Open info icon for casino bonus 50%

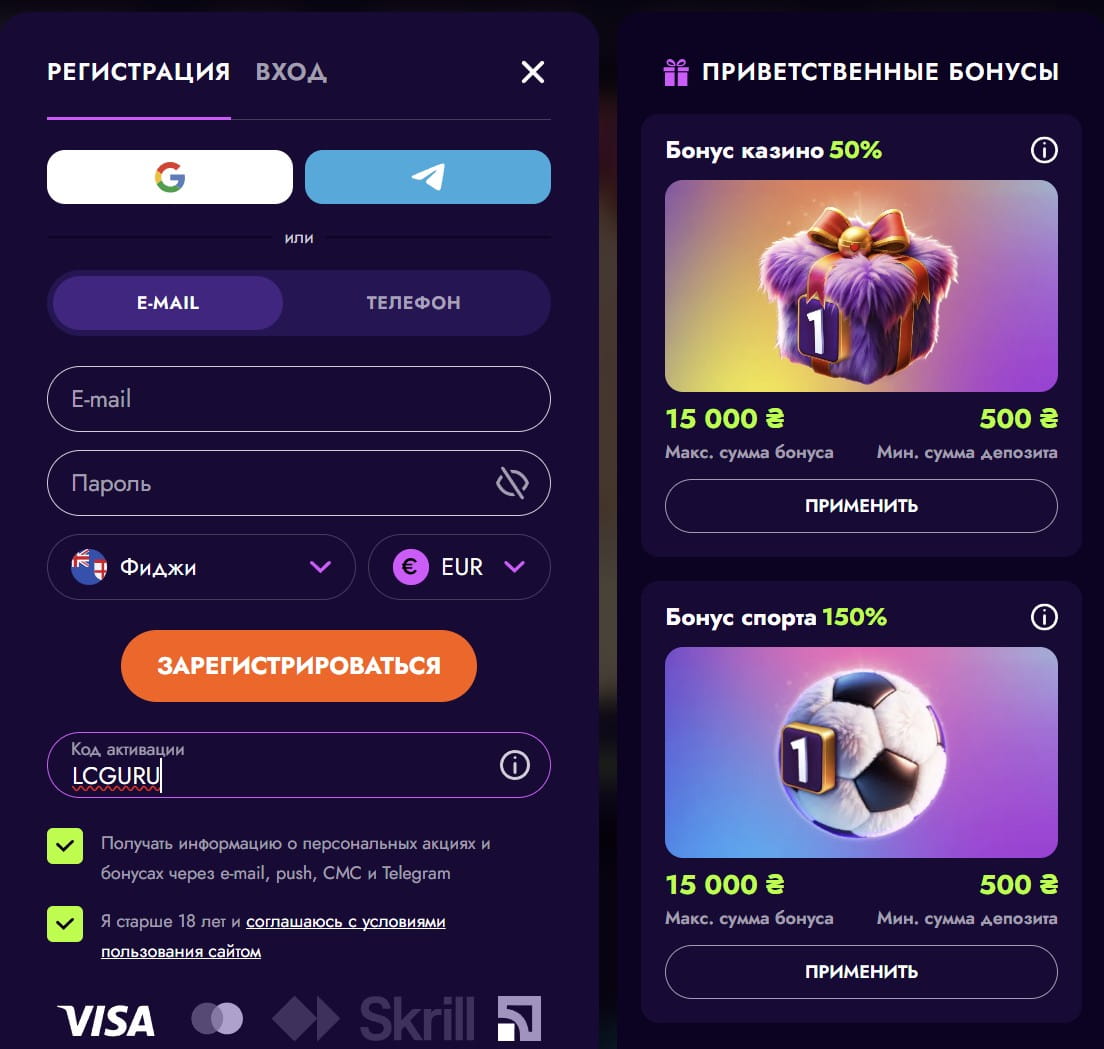point(1044,150)
